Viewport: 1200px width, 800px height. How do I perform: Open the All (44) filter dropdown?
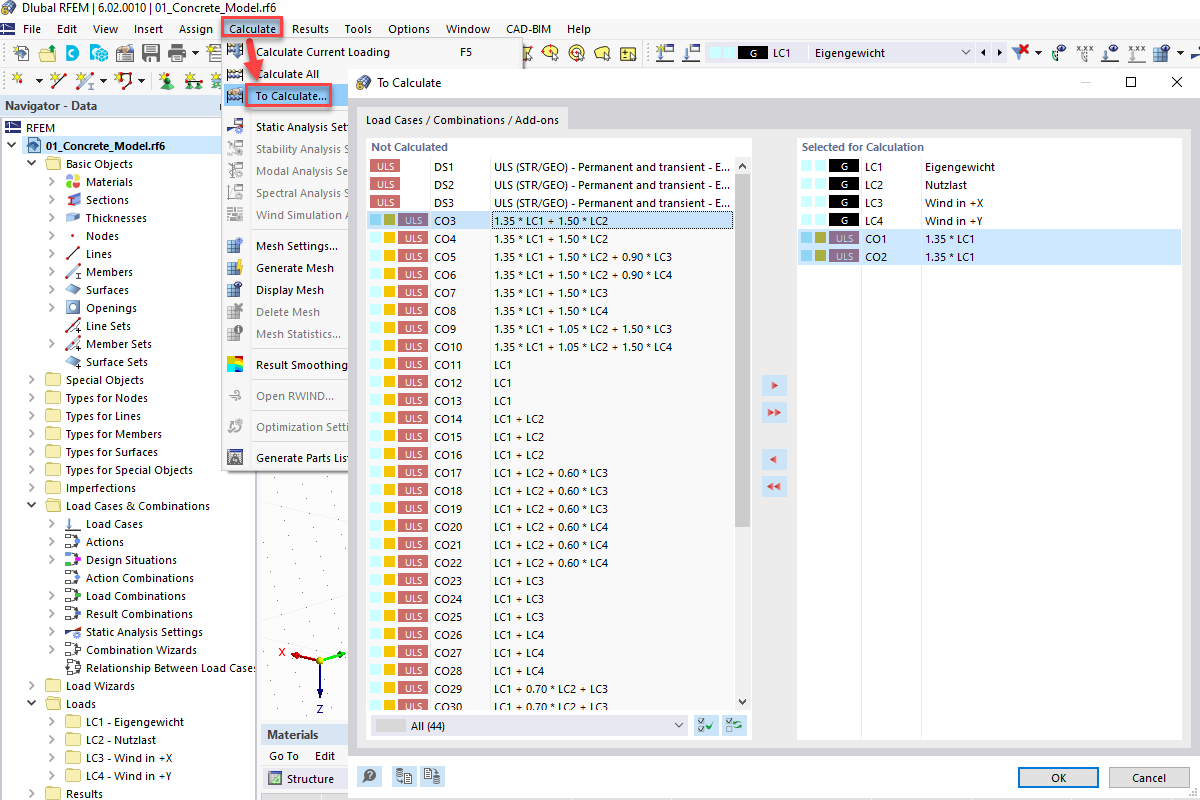click(x=679, y=726)
